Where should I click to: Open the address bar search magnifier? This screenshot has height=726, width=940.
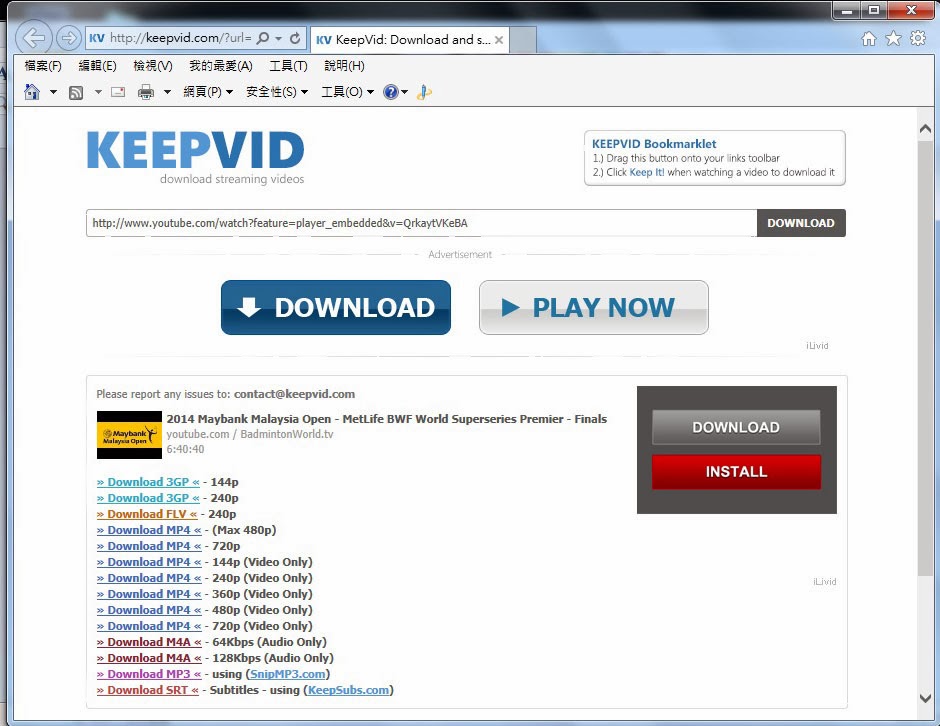click(x=263, y=38)
